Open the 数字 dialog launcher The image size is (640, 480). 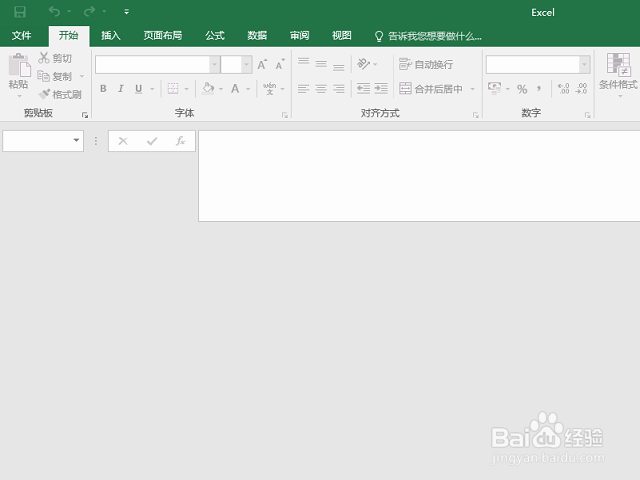(588, 115)
